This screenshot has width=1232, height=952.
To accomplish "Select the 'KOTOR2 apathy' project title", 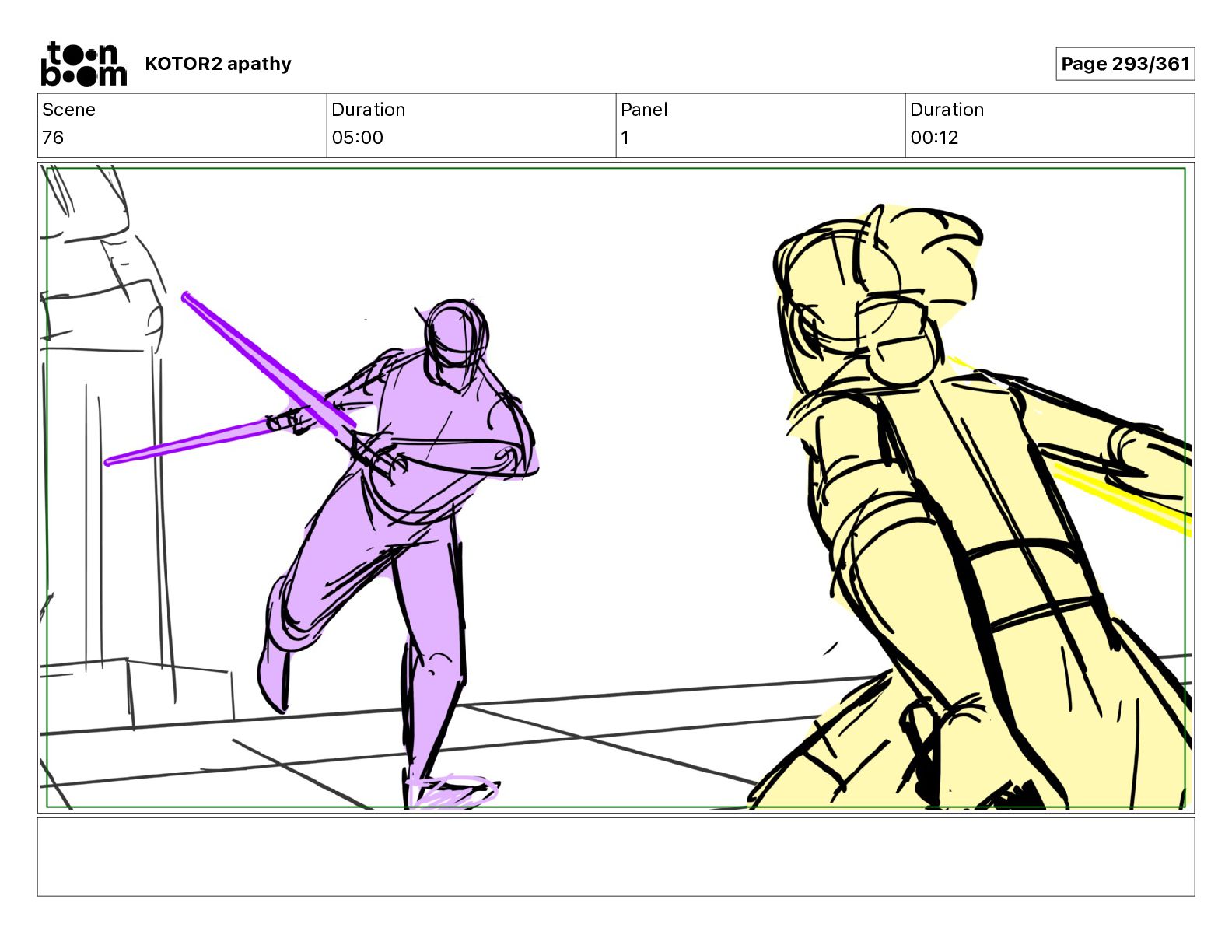I will [218, 64].
